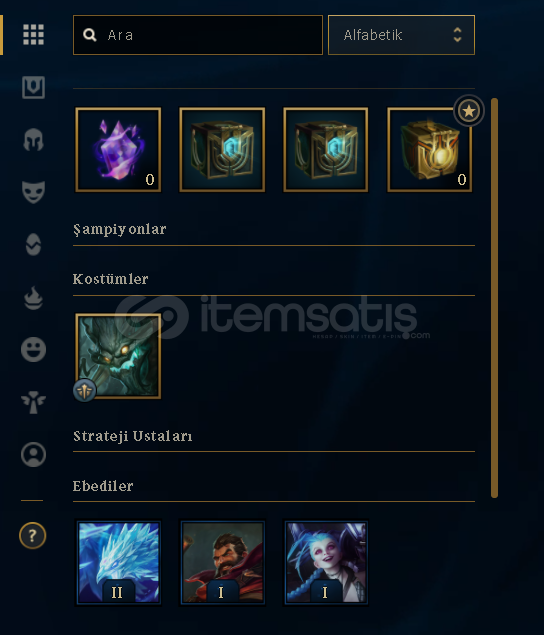The width and height of the screenshot is (544, 635).
Task: Click the Ara search field
Action: point(198,35)
